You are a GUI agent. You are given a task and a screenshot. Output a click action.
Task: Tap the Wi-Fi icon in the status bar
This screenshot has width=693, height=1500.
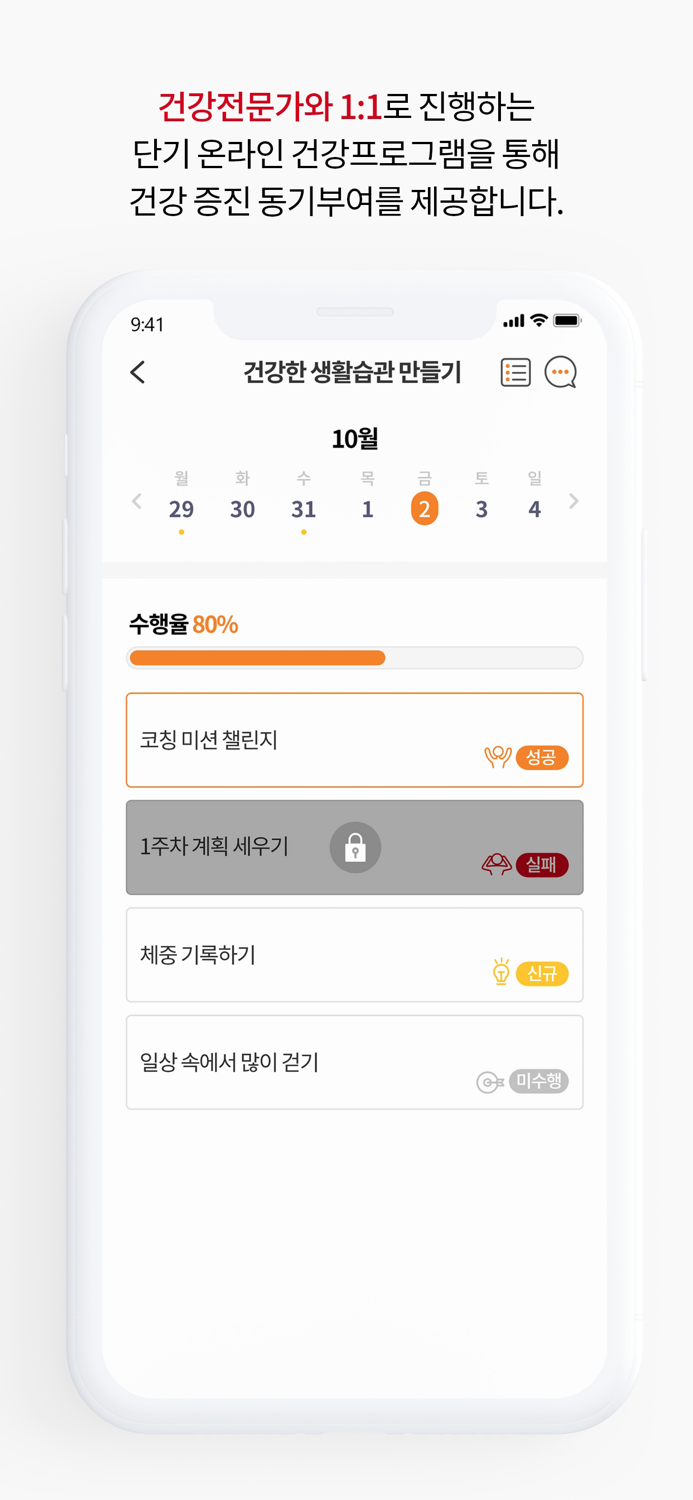(x=537, y=321)
